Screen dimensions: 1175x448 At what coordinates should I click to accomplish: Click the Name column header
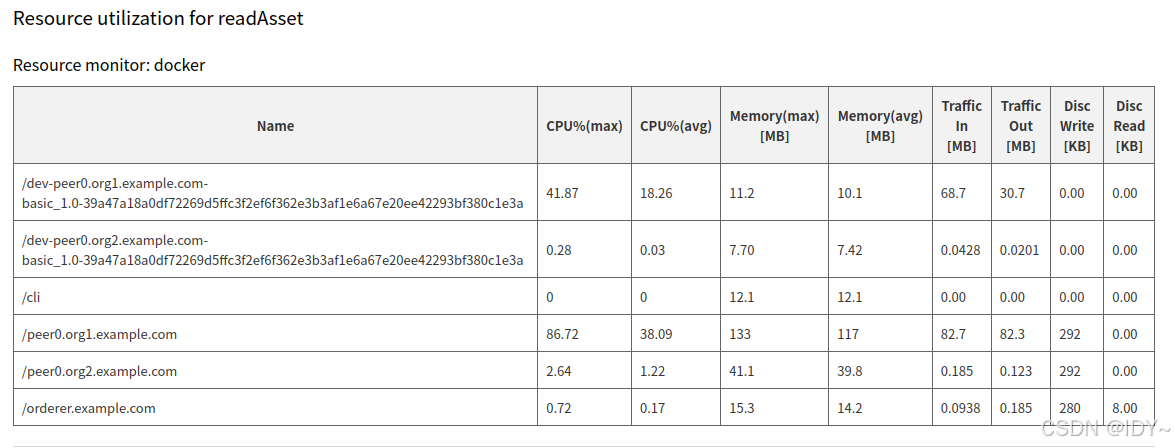click(x=275, y=126)
